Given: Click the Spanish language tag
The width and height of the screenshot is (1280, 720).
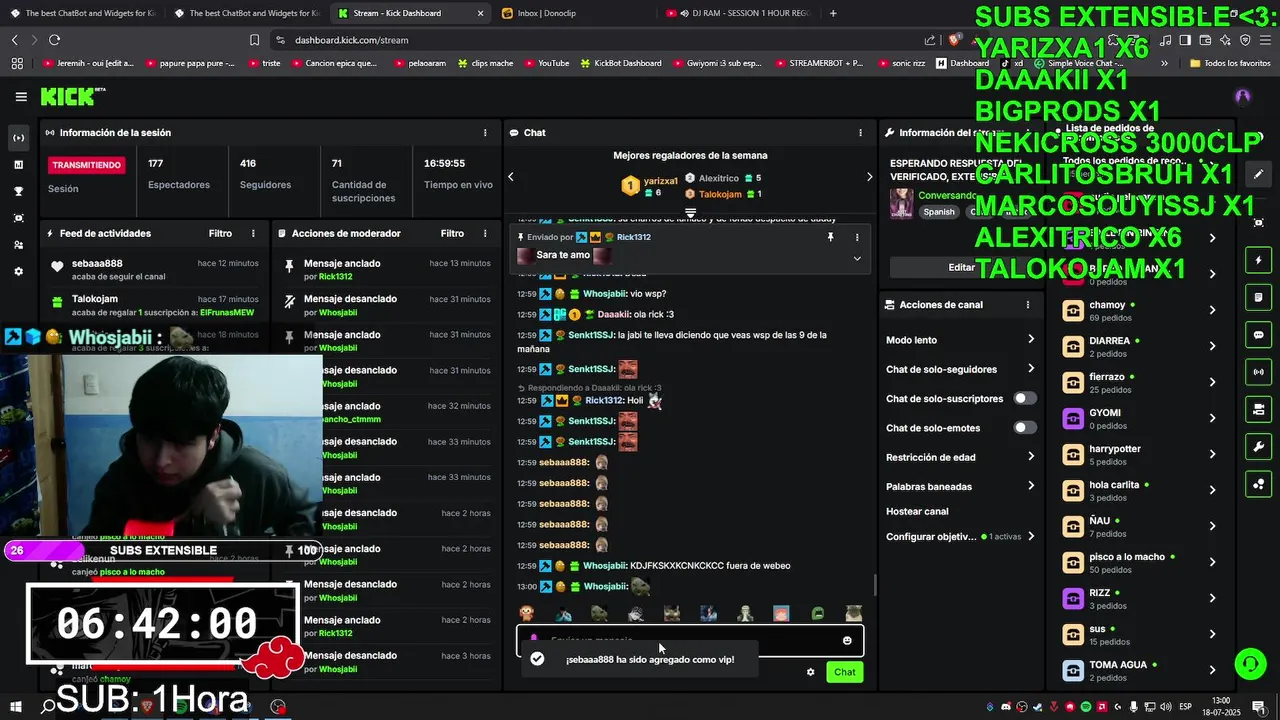Looking at the screenshot, I should (x=939, y=212).
